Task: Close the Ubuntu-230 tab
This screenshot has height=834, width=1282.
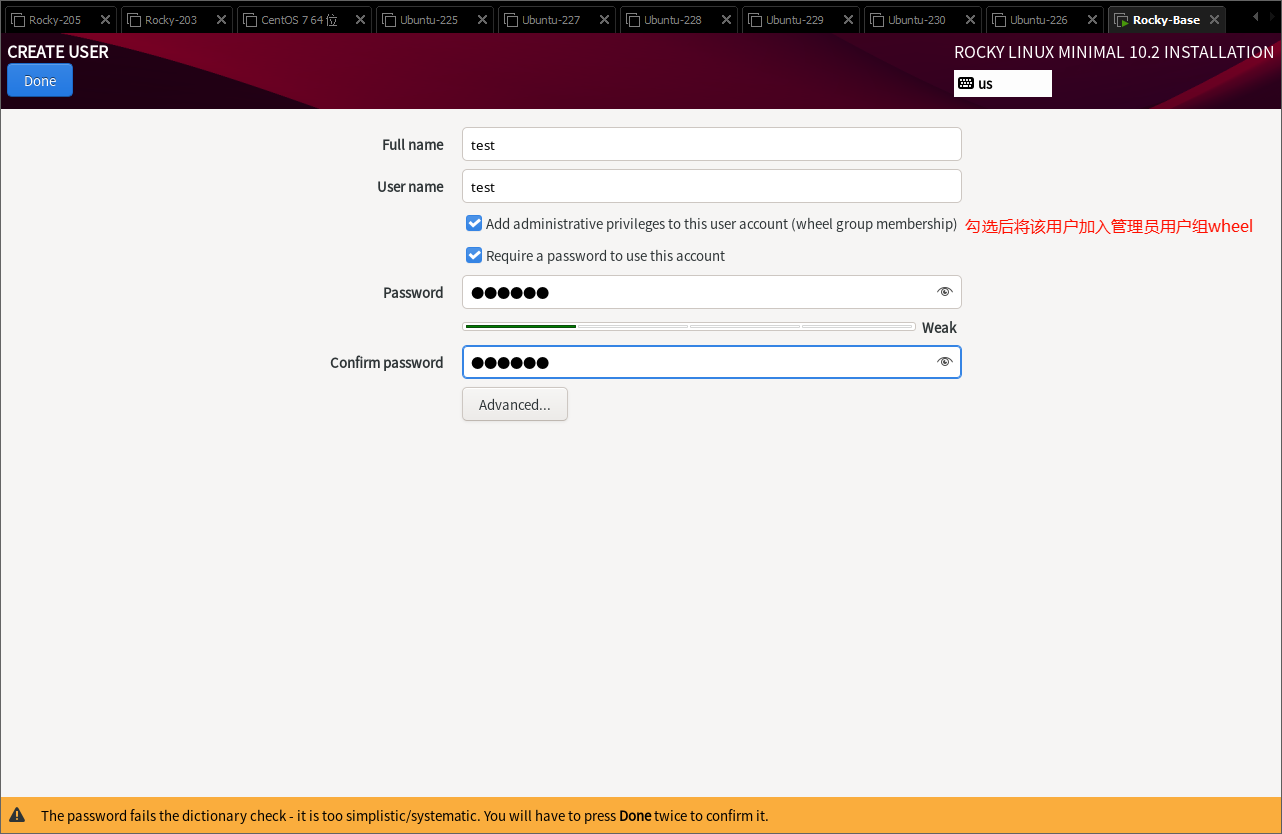Action: click(970, 20)
